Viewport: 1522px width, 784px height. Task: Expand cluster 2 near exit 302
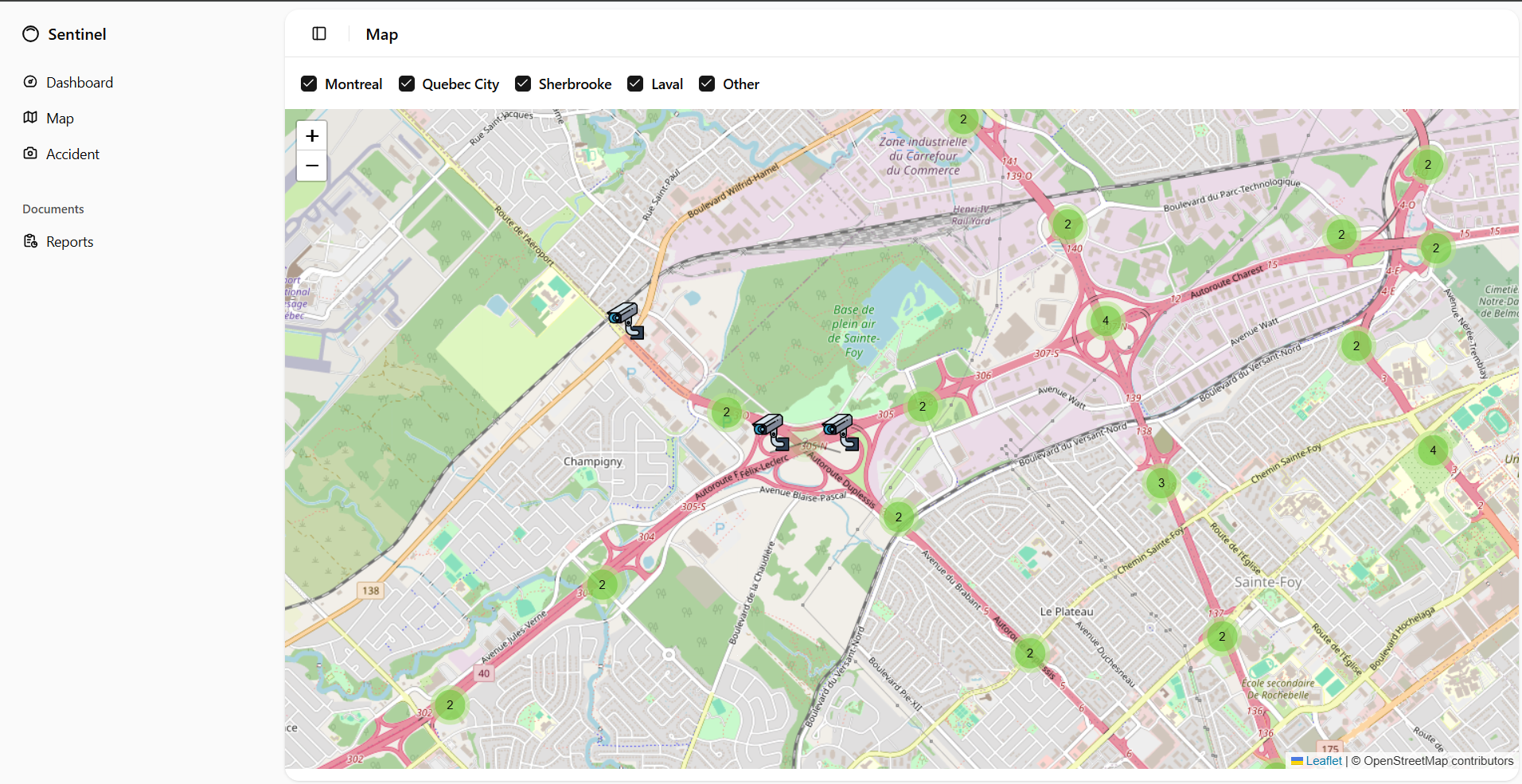(x=451, y=705)
